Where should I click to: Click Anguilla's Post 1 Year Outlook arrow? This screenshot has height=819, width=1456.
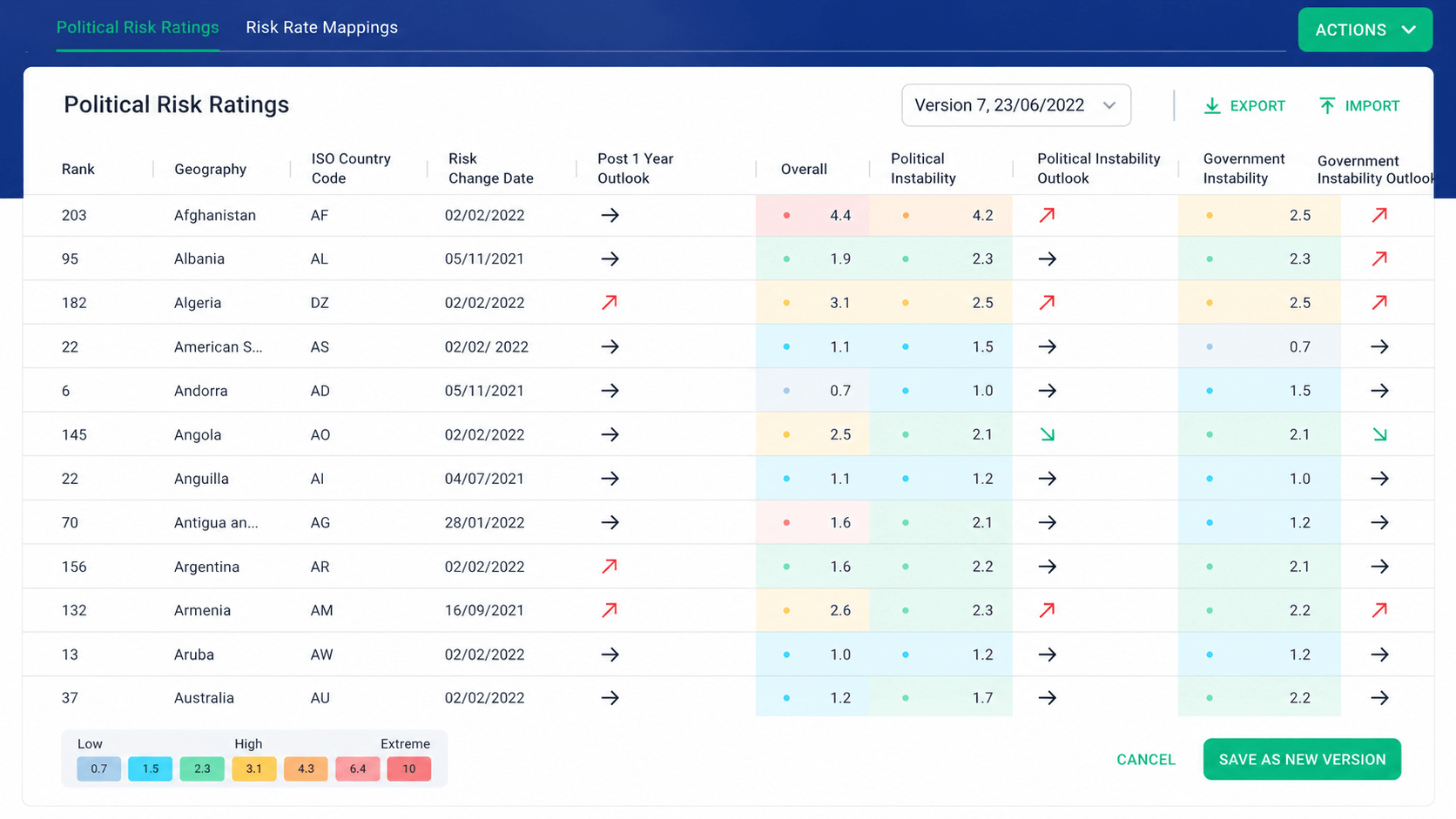pyautogui.click(x=610, y=479)
